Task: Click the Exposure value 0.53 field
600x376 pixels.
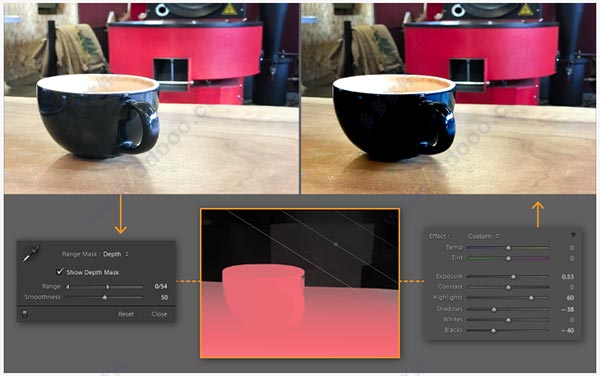Action: [567, 276]
